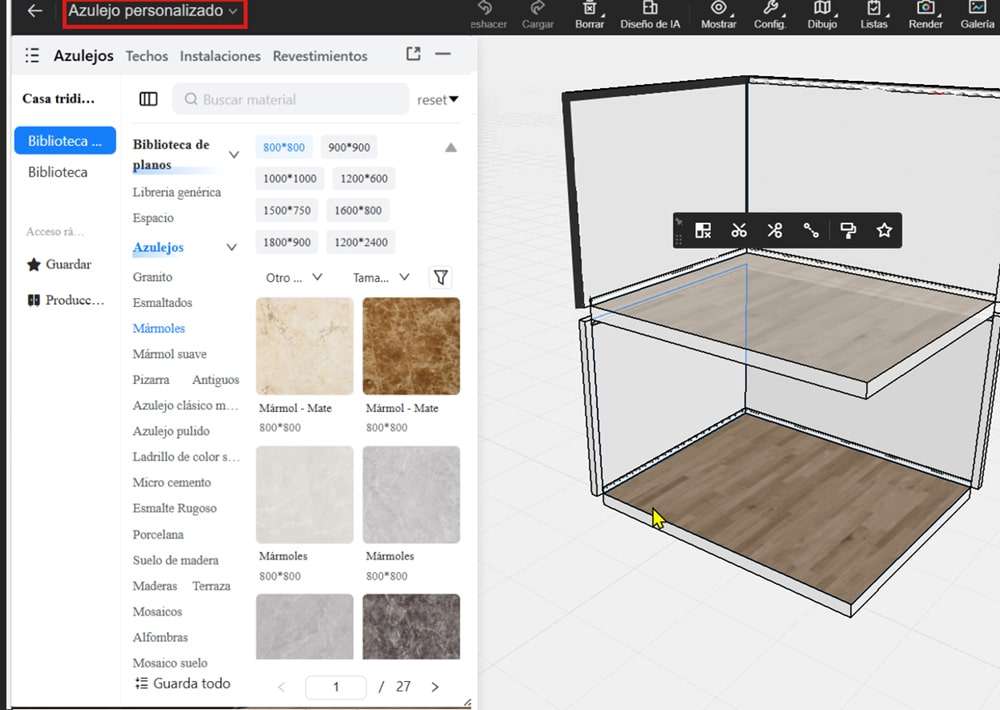Screen dimensions: 1000x710
Task: Open the funnel filter icon
Action: (x=441, y=277)
